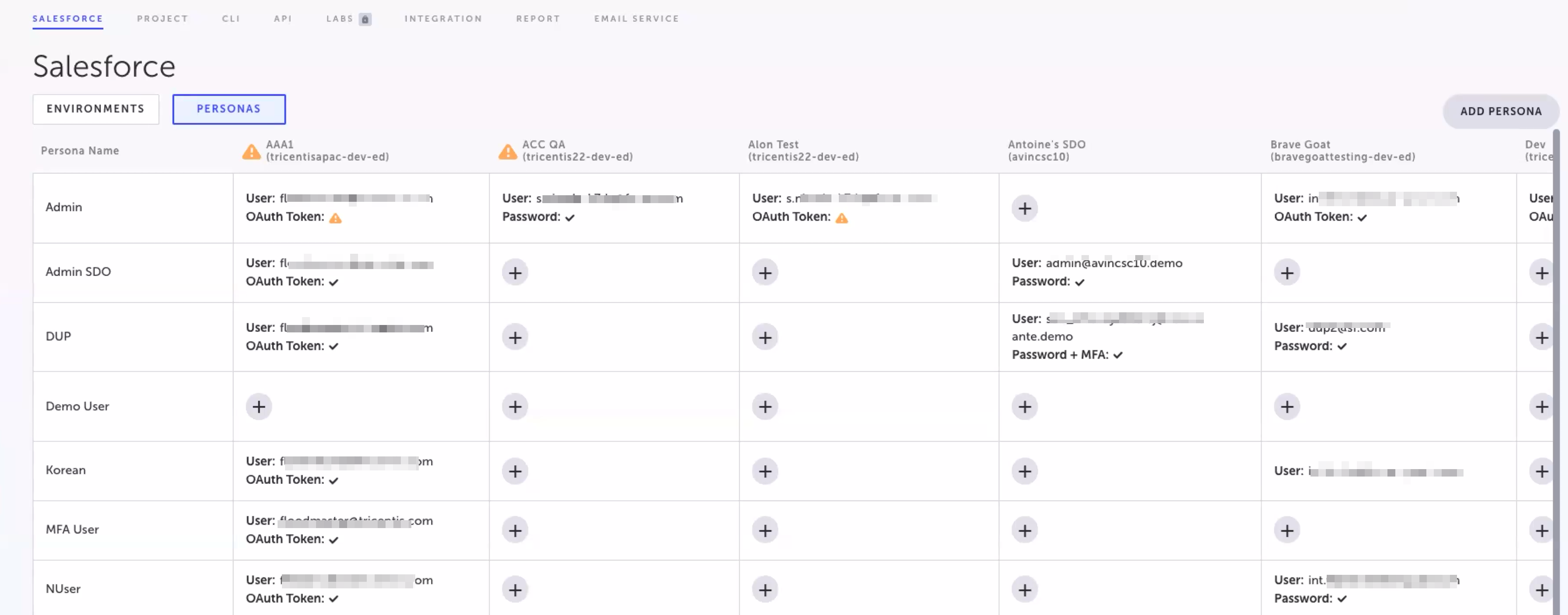Image resolution: width=1568 pixels, height=615 pixels.
Task: Add DUP persona for Alon Test
Action: (765, 337)
